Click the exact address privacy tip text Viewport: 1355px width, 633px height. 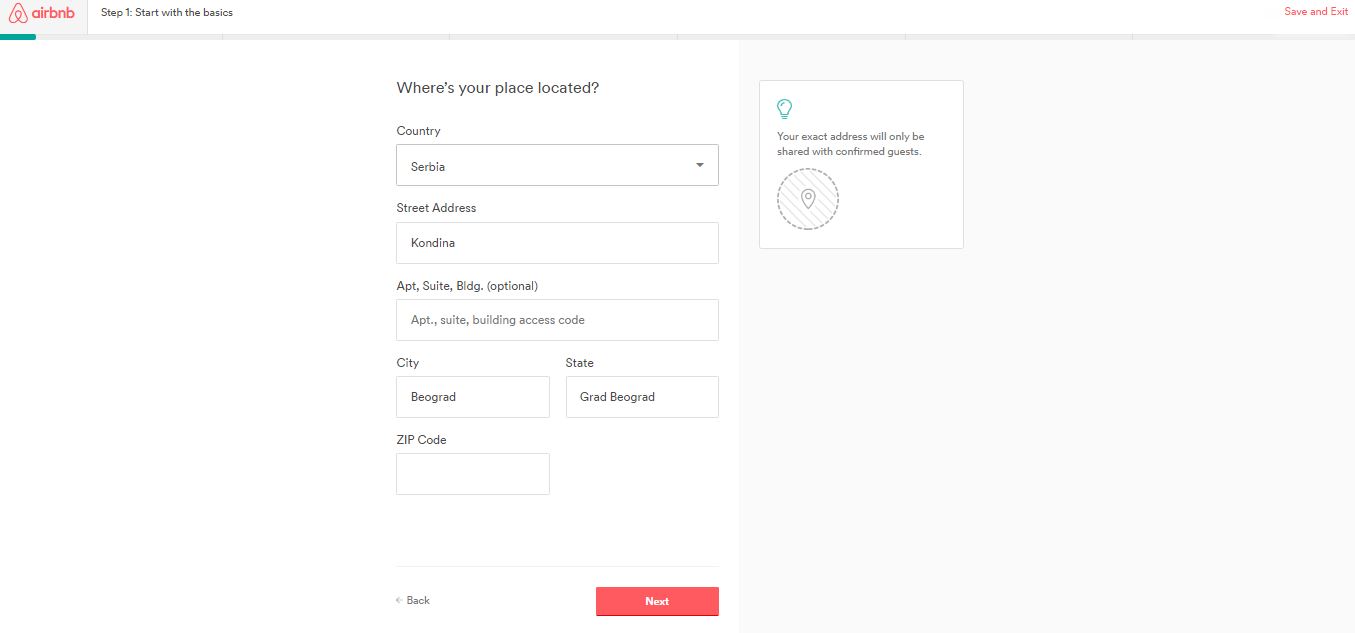(x=851, y=144)
